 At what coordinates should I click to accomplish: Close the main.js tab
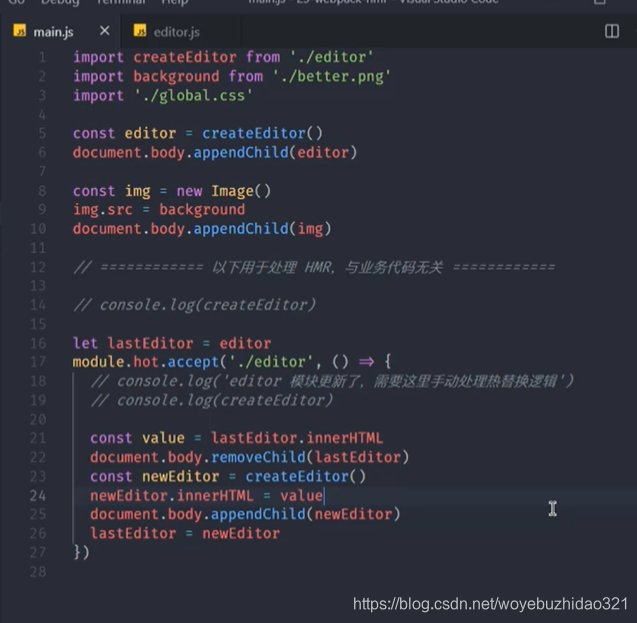[104, 31]
